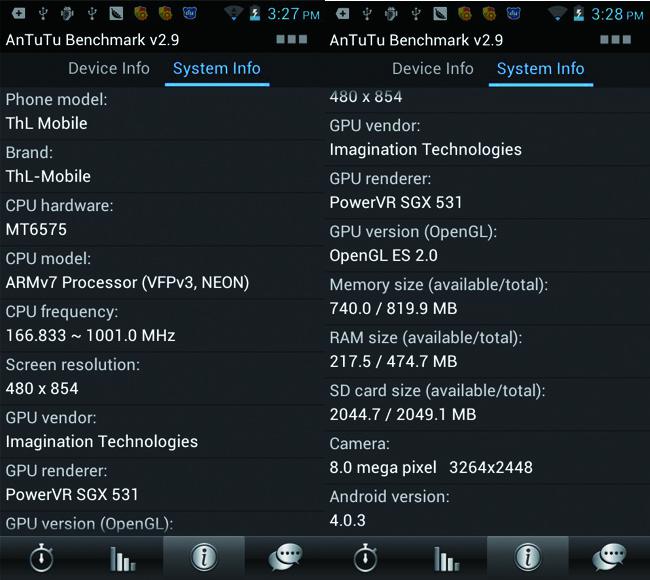Select System Info tab on left screen
Image resolution: width=650 pixels, height=580 pixels.
coord(217,68)
